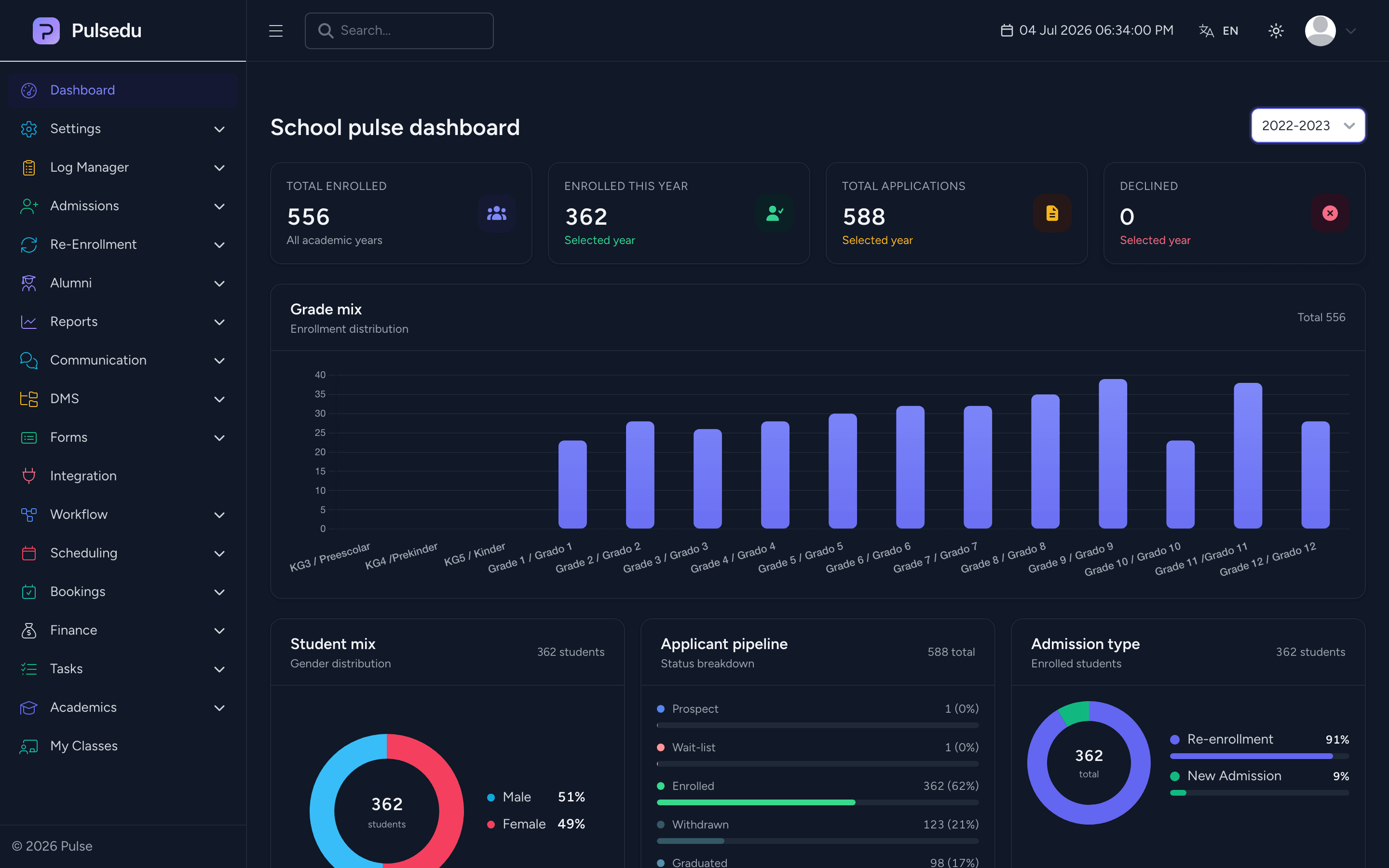The height and width of the screenshot is (868, 1389).
Task: Expand the Finance chevron
Action: (219, 631)
